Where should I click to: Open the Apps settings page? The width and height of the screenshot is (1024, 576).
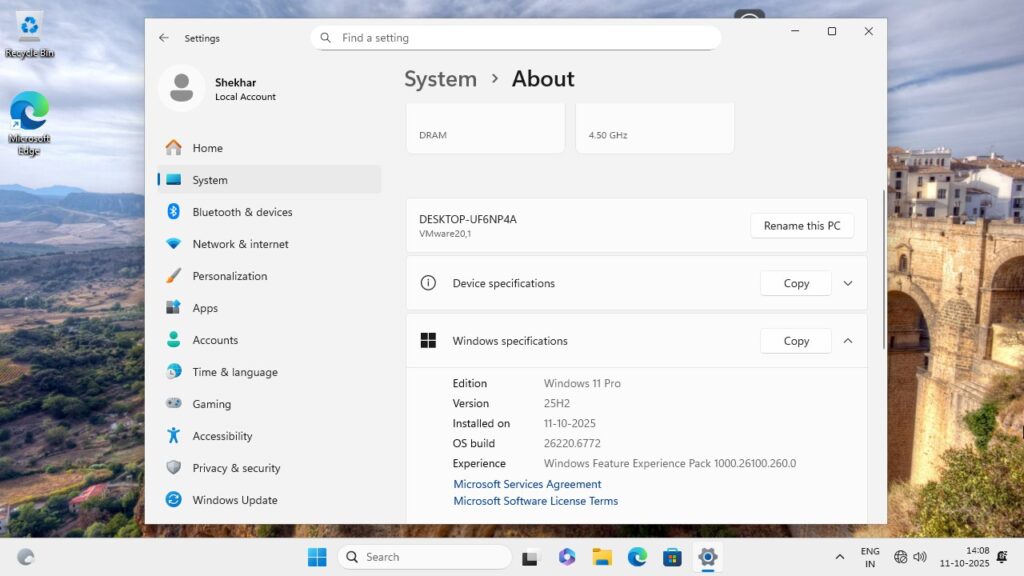tap(205, 308)
